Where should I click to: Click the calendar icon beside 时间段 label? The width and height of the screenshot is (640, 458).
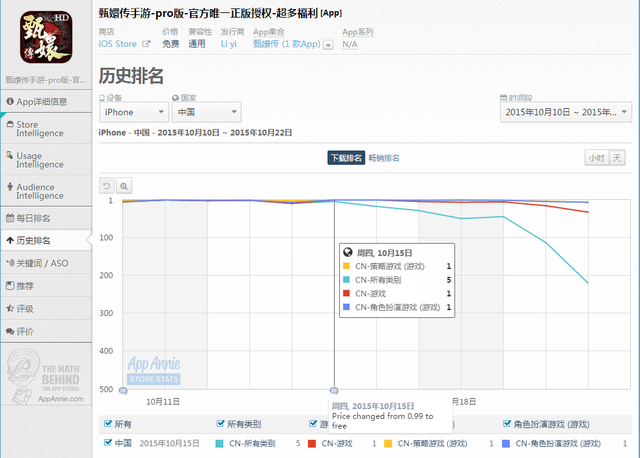(x=503, y=98)
